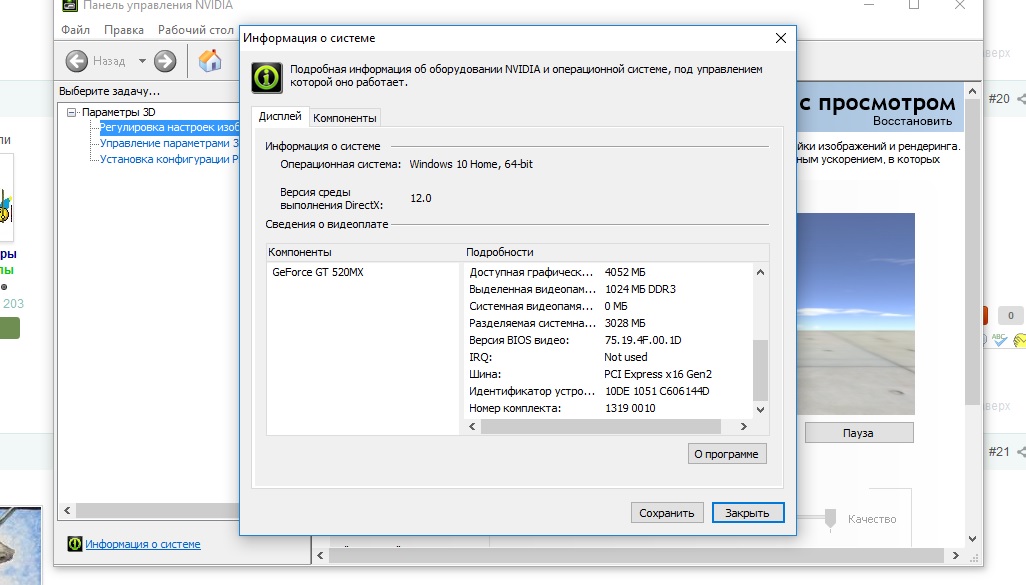Select 'Управление параметрами 3D' tree item
Screen dimensions: 1026x585
coord(169,143)
